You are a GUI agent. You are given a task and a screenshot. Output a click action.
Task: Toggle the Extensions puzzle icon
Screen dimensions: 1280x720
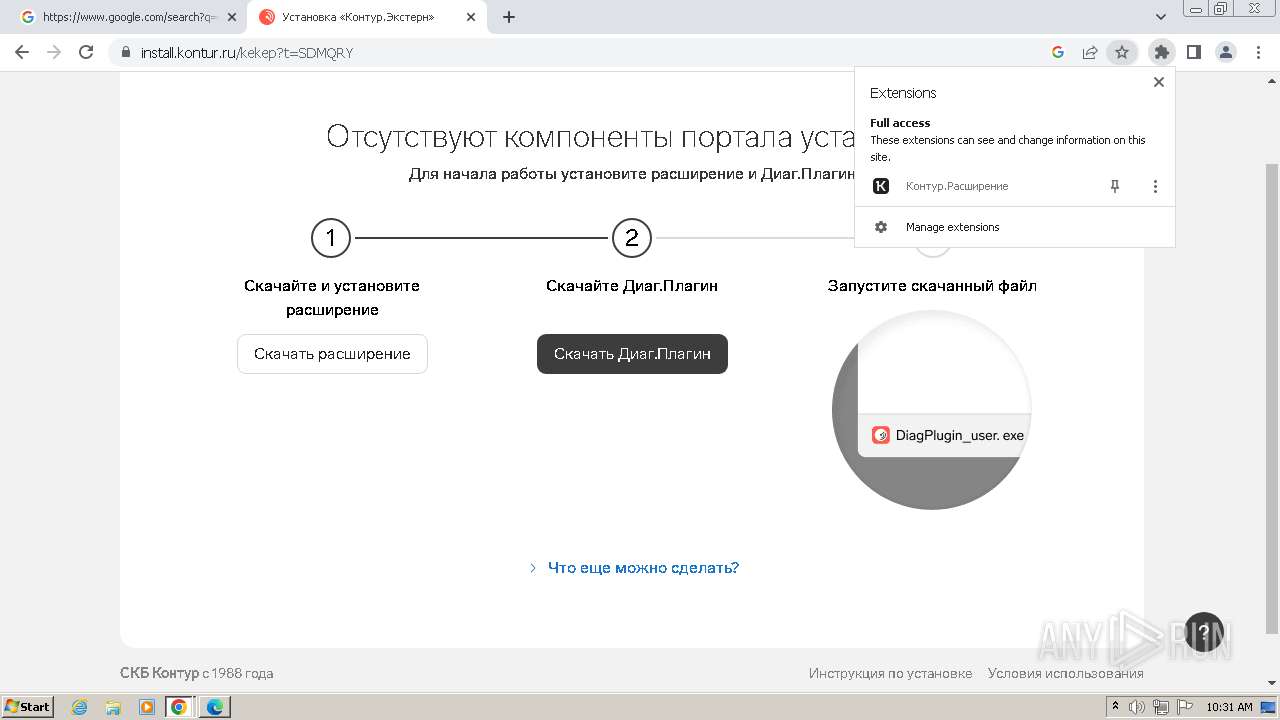click(x=1161, y=52)
